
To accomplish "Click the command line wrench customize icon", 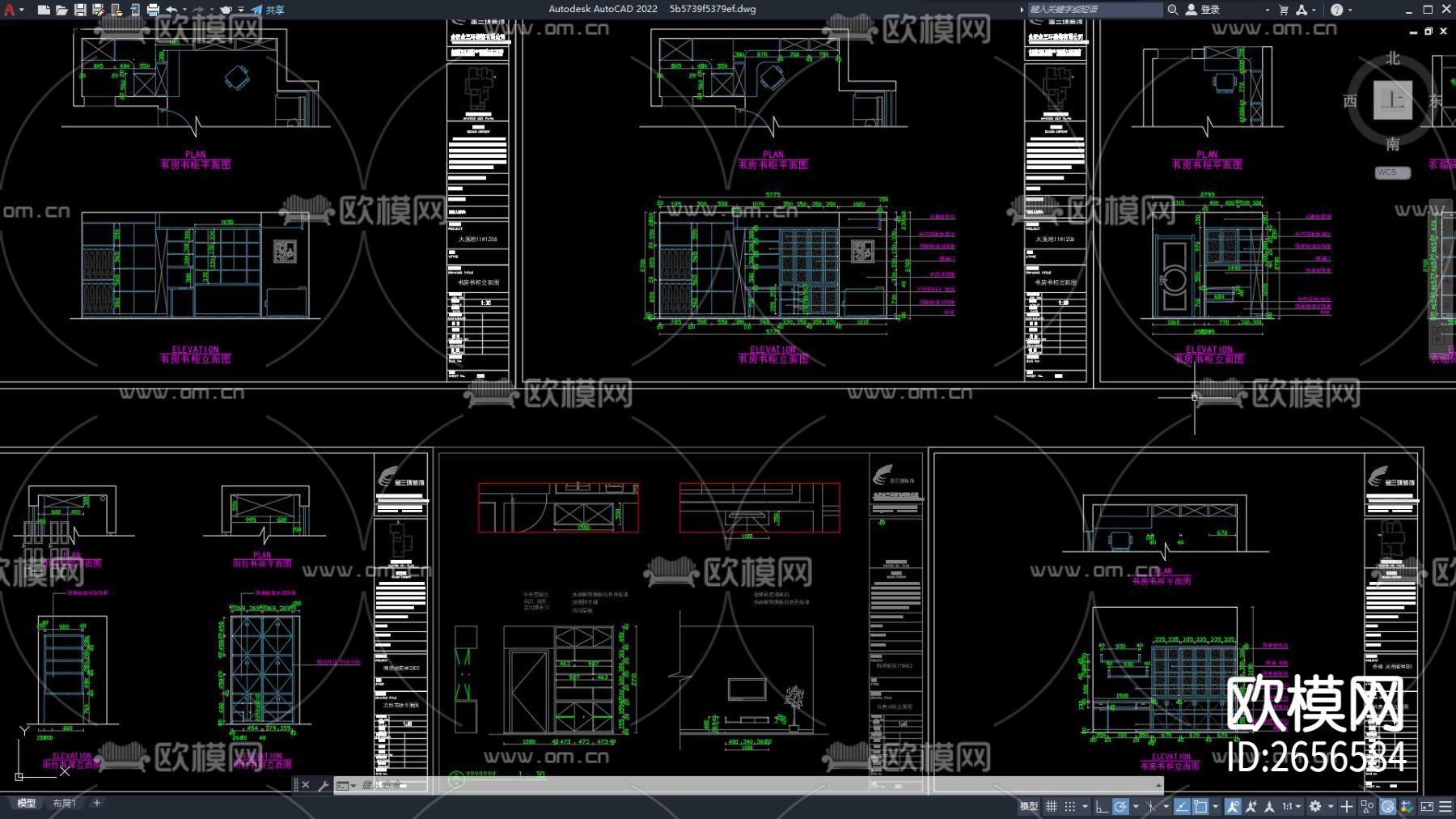I will click(x=323, y=785).
